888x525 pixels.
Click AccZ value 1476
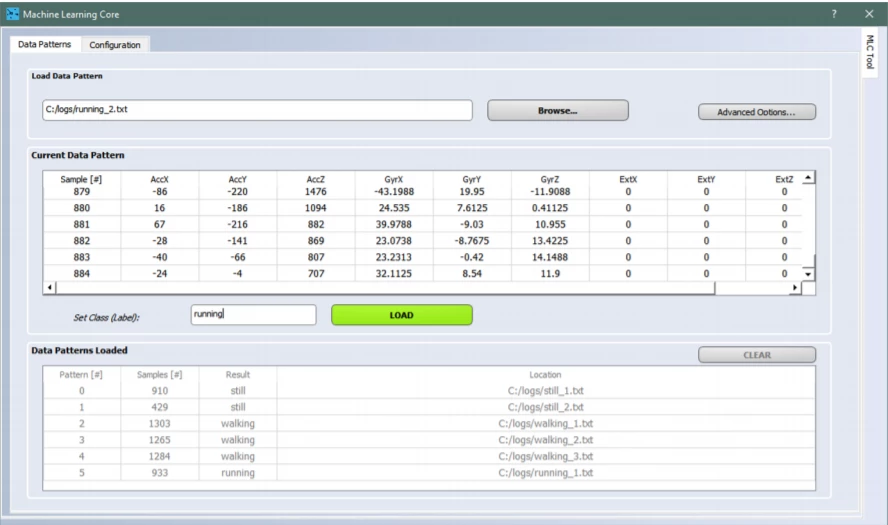coord(316,192)
